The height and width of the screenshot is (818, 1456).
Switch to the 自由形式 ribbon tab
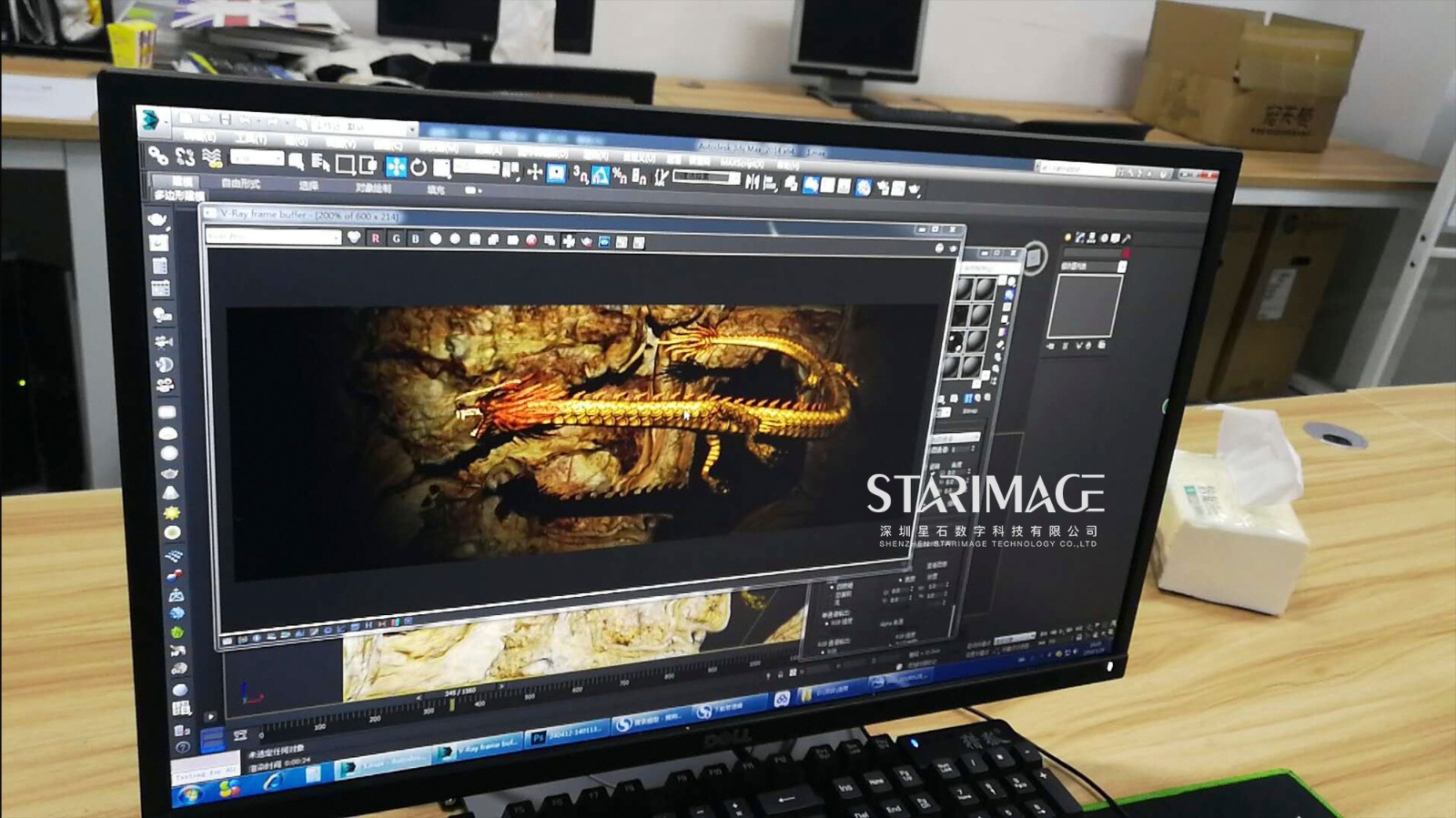pyautogui.click(x=240, y=184)
